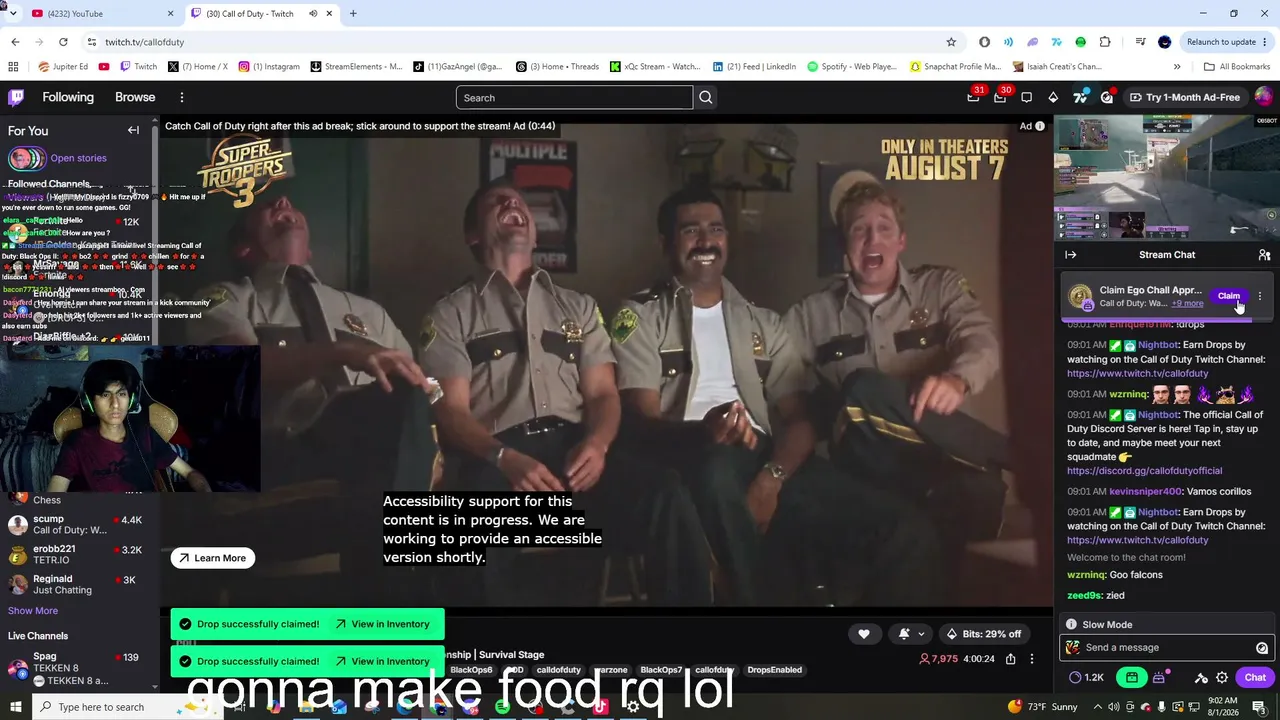
Task: Click Try 1-Month Ad-Free button
Action: coord(1184,97)
